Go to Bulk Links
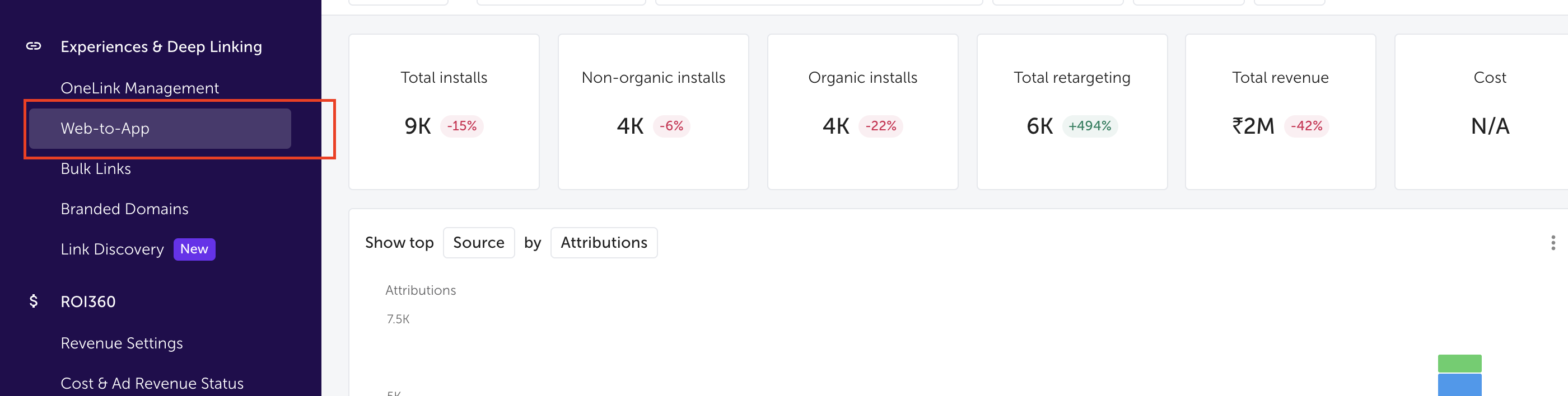 tap(96, 168)
